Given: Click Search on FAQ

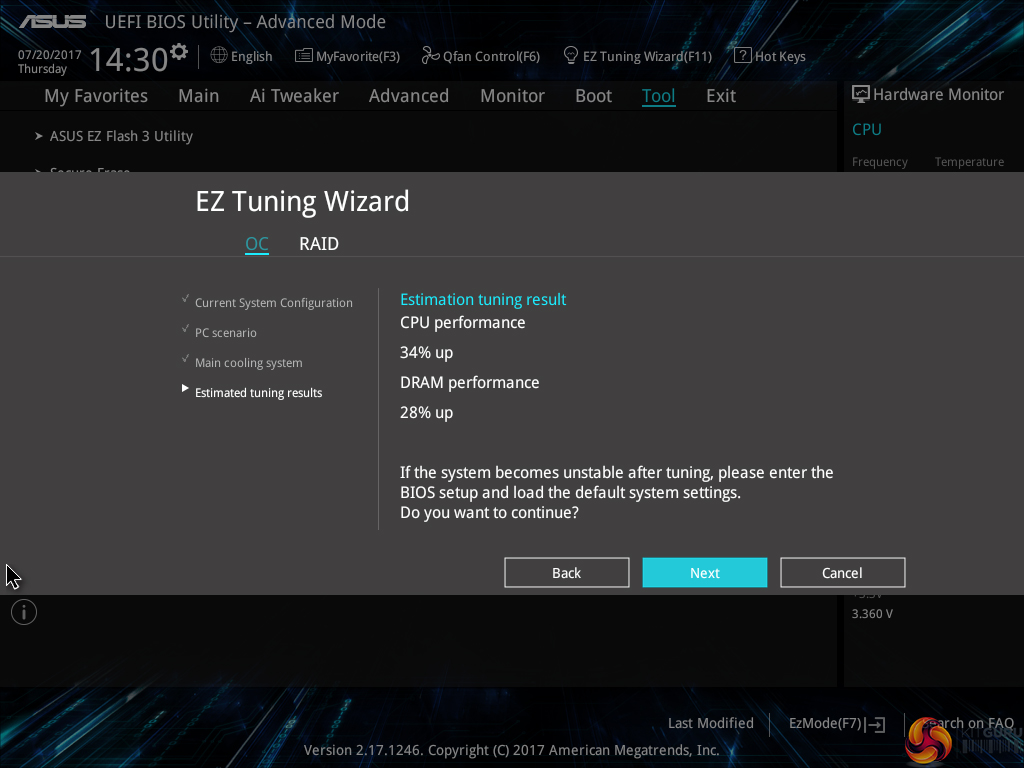Looking at the screenshot, I should (968, 724).
